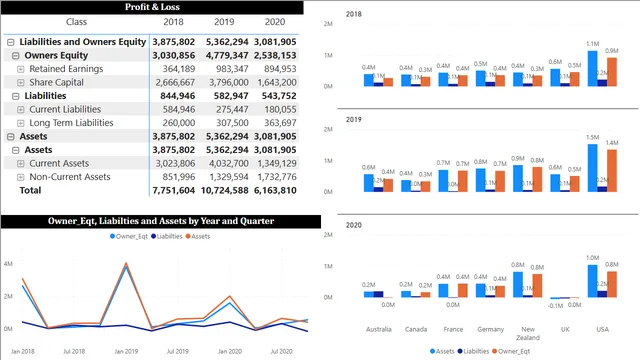
Task: Click the France axis label
Action: point(453,329)
